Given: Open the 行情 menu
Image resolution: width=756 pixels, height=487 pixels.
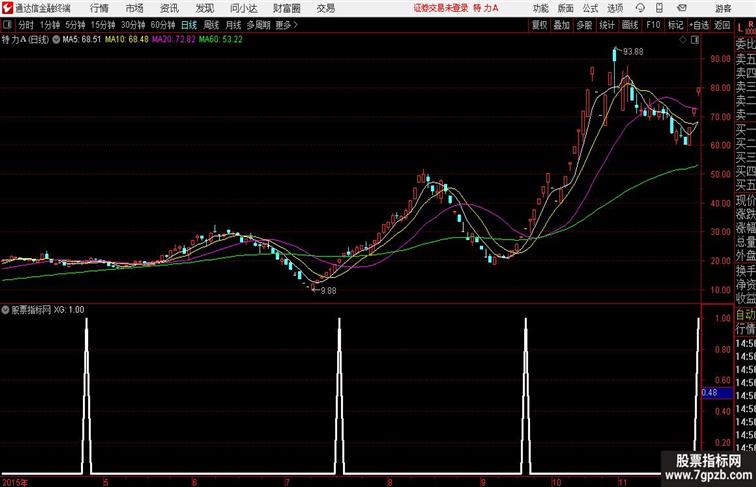Looking at the screenshot, I should [x=99, y=8].
